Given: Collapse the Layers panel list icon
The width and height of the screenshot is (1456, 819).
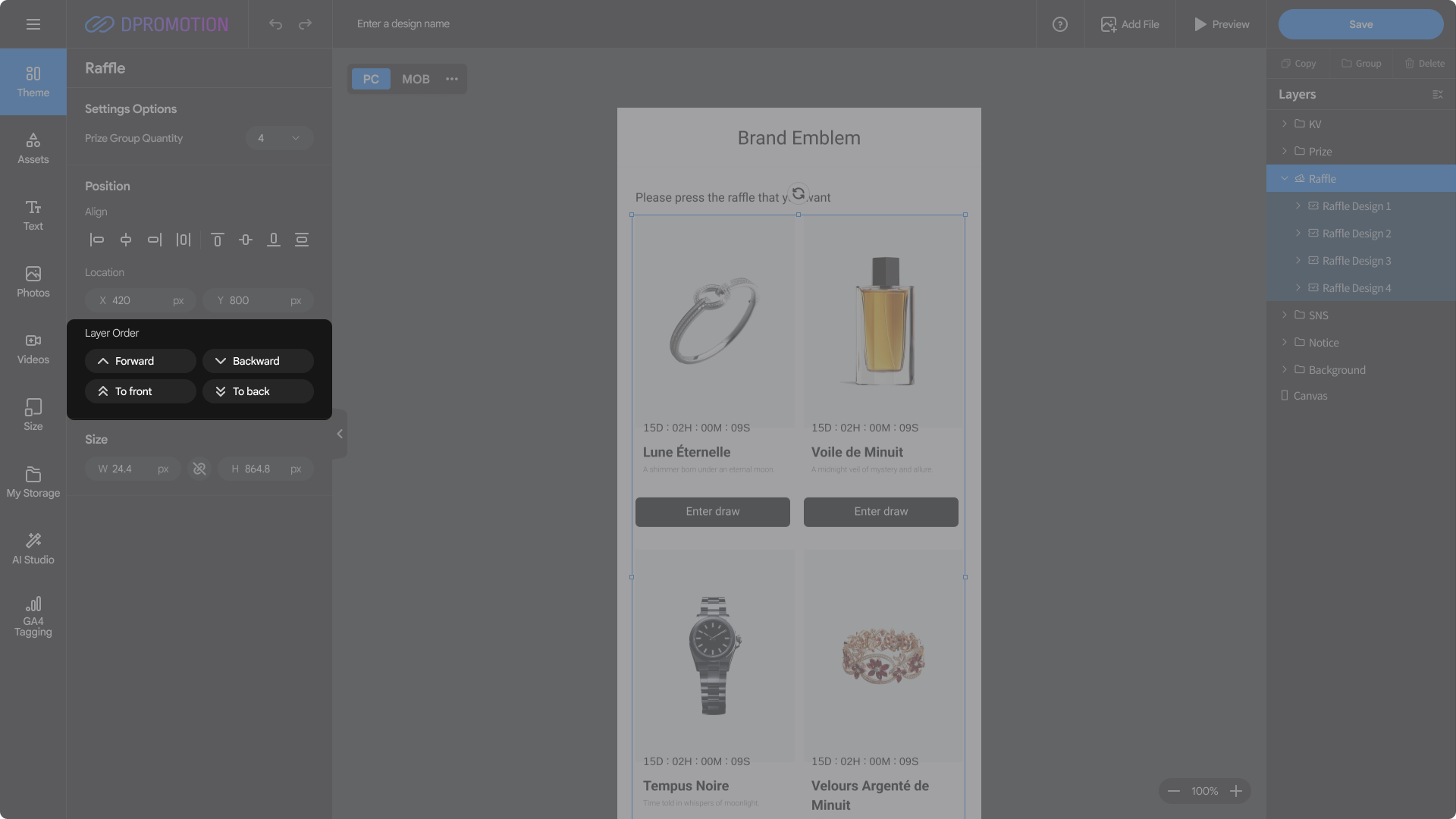Looking at the screenshot, I should (x=1437, y=95).
